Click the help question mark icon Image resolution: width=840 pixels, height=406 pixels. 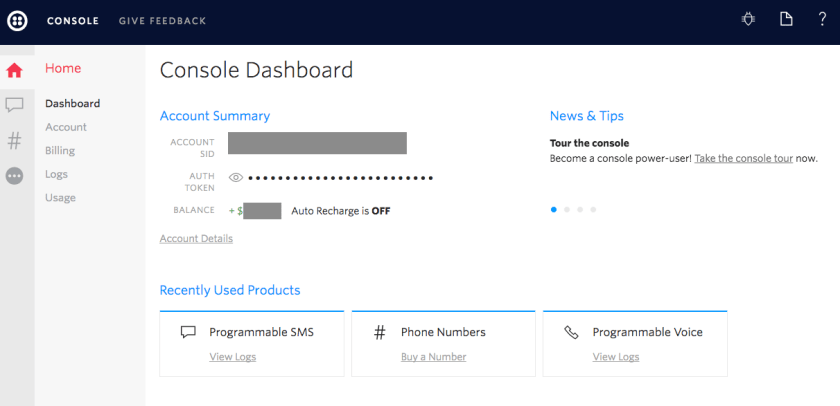click(822, 19)
